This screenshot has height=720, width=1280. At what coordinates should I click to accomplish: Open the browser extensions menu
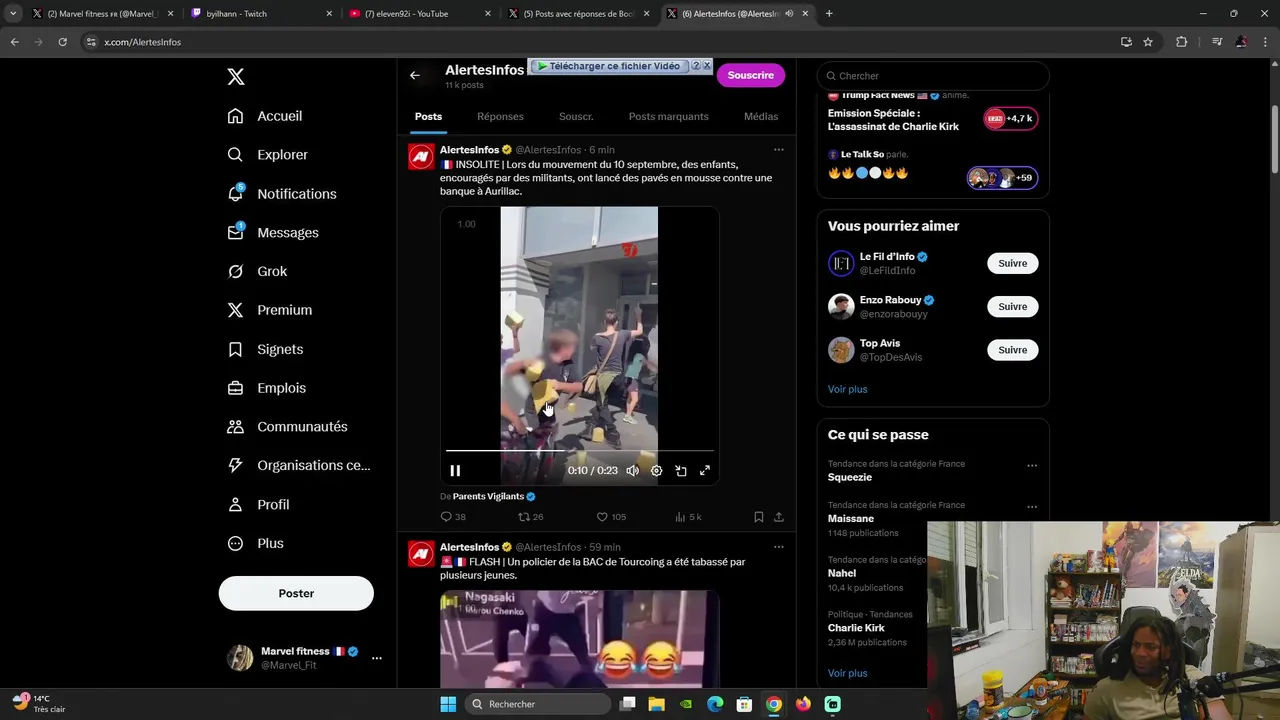(1181, 42)
